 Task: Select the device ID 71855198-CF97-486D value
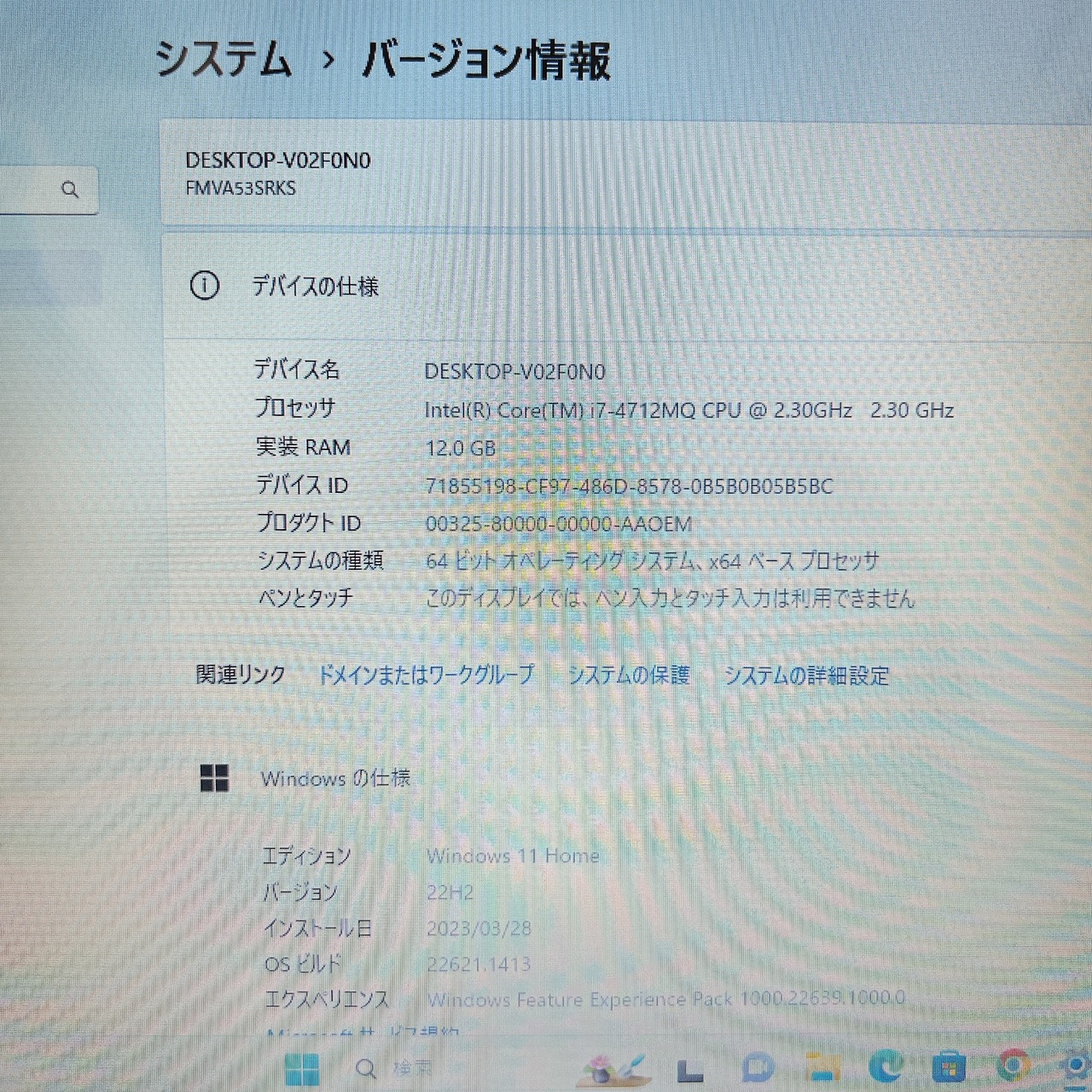point(629,486)
